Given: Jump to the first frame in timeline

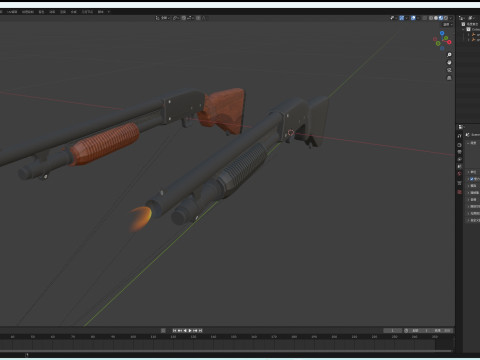Looking at the screenshot, I should point(174,331).
